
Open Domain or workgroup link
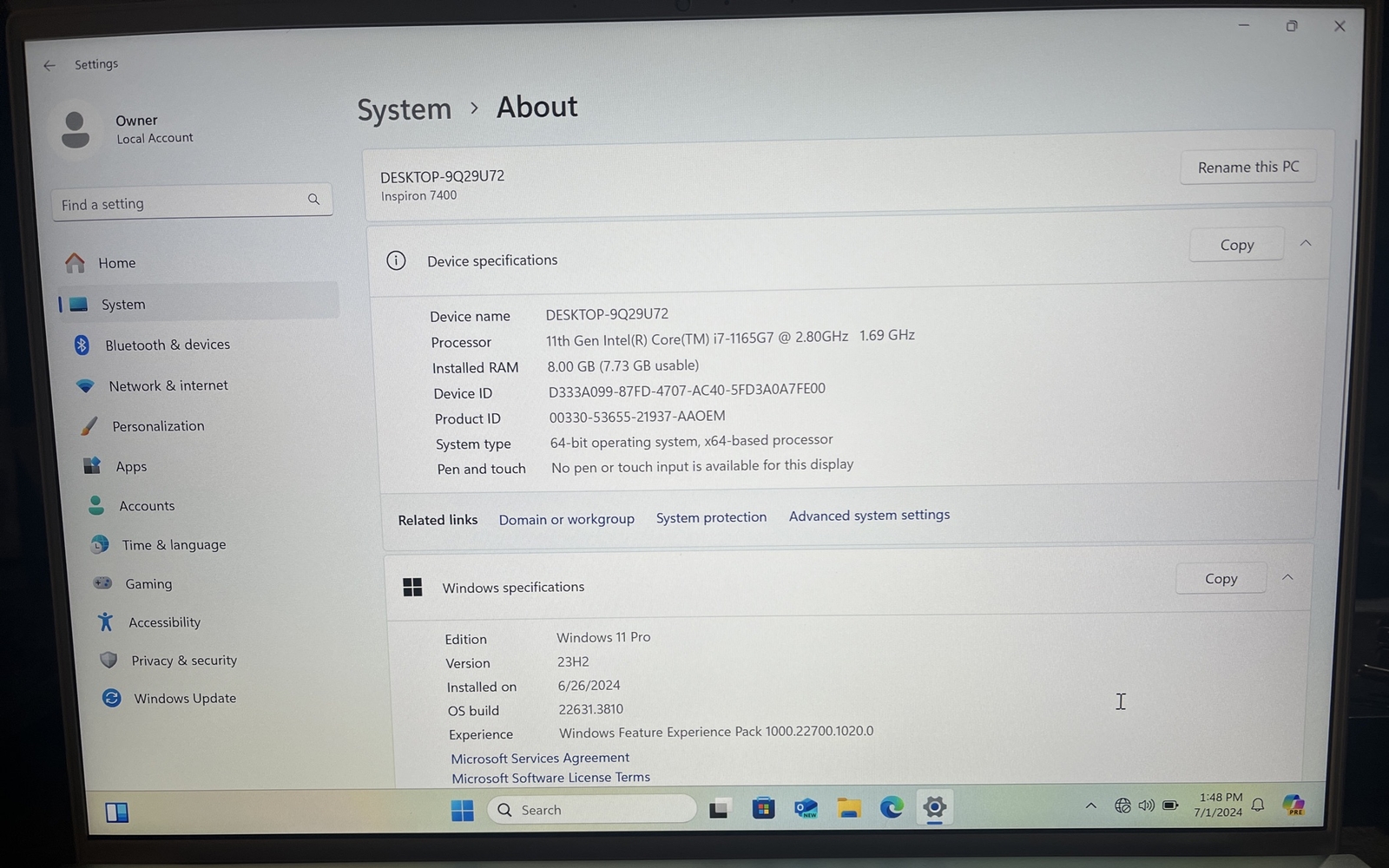[x=566, y=519]
